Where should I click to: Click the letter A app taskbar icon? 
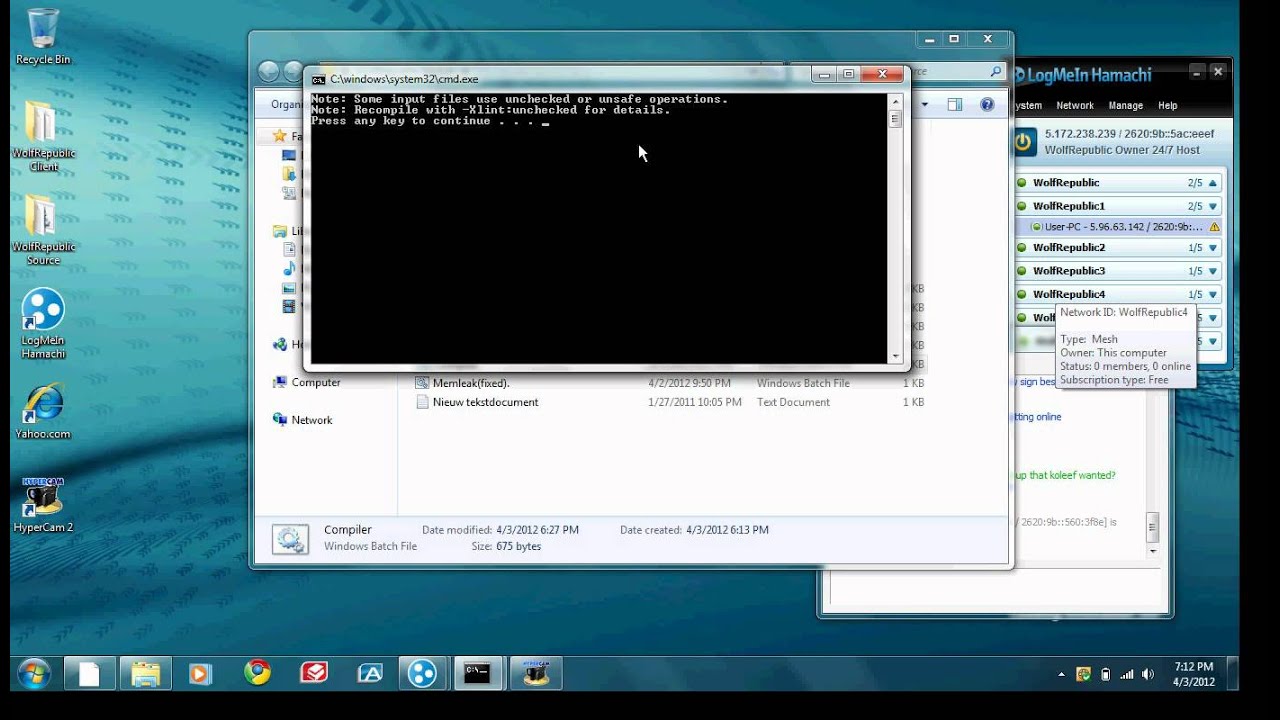[370, 674]
